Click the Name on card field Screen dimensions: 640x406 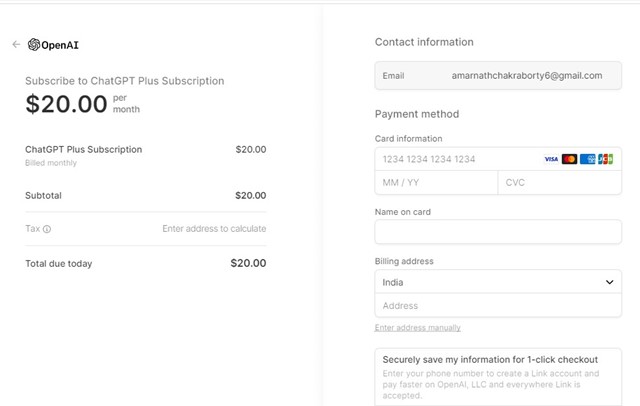coord(498,232)
